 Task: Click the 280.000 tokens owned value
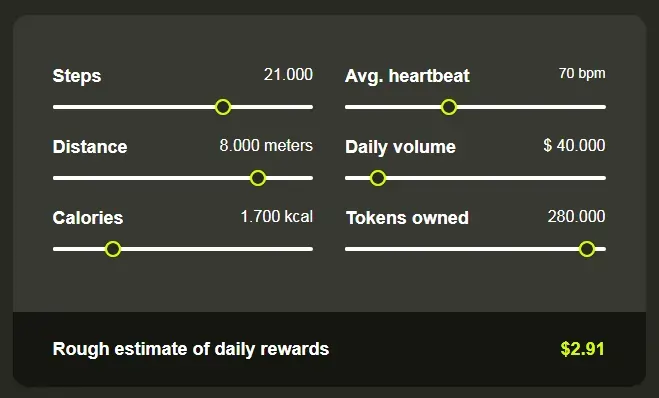click(576, 217)
